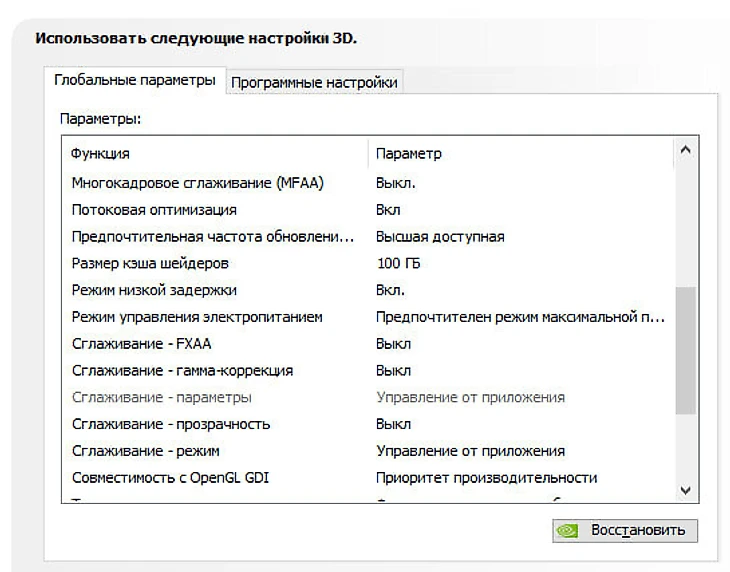Viewport: 730px width, 572px height.
Task: Open Сглаживание - режим value dropdown
Action: click(470, 451)
